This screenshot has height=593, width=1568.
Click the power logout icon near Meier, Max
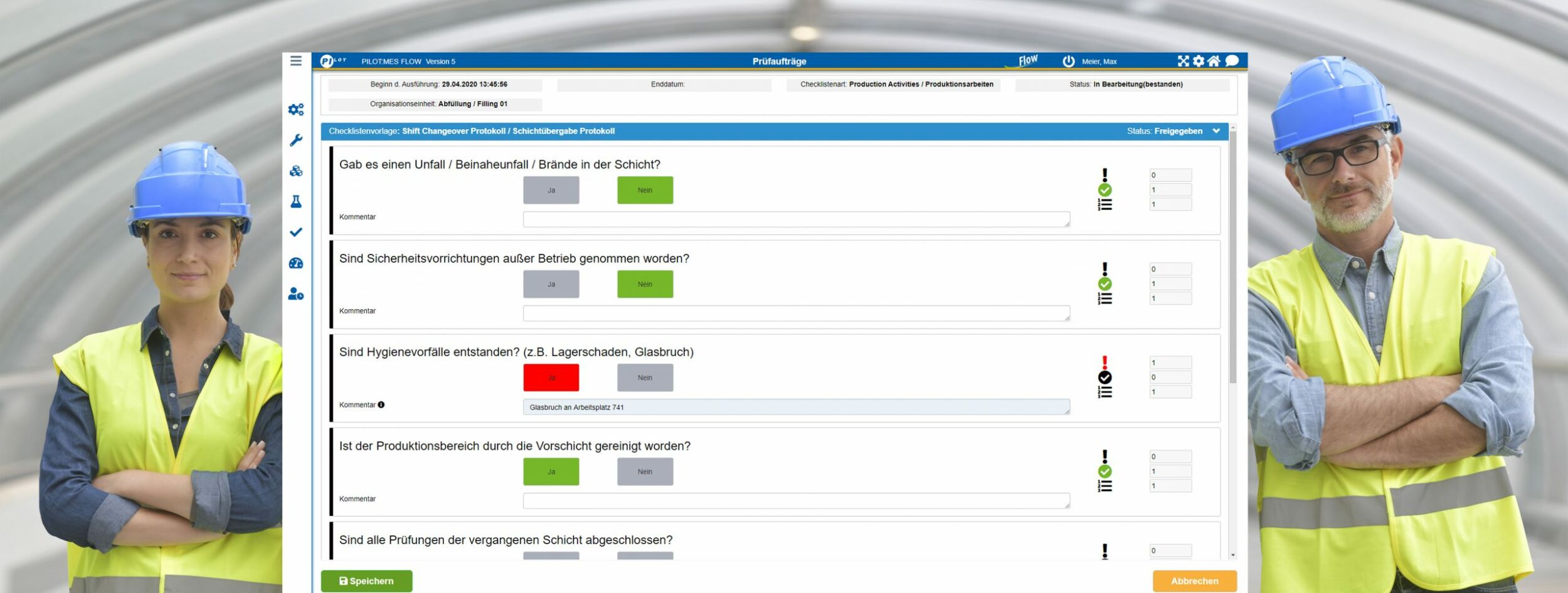[x=1069, y=61]
